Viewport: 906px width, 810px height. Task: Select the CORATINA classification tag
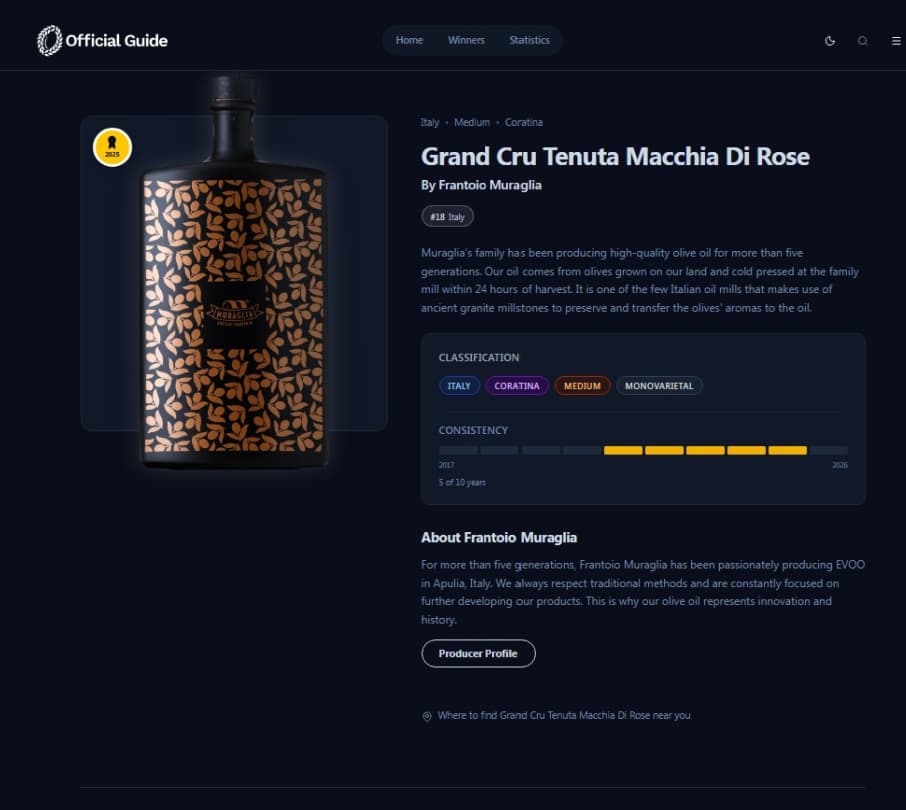[x=517, y=386]
